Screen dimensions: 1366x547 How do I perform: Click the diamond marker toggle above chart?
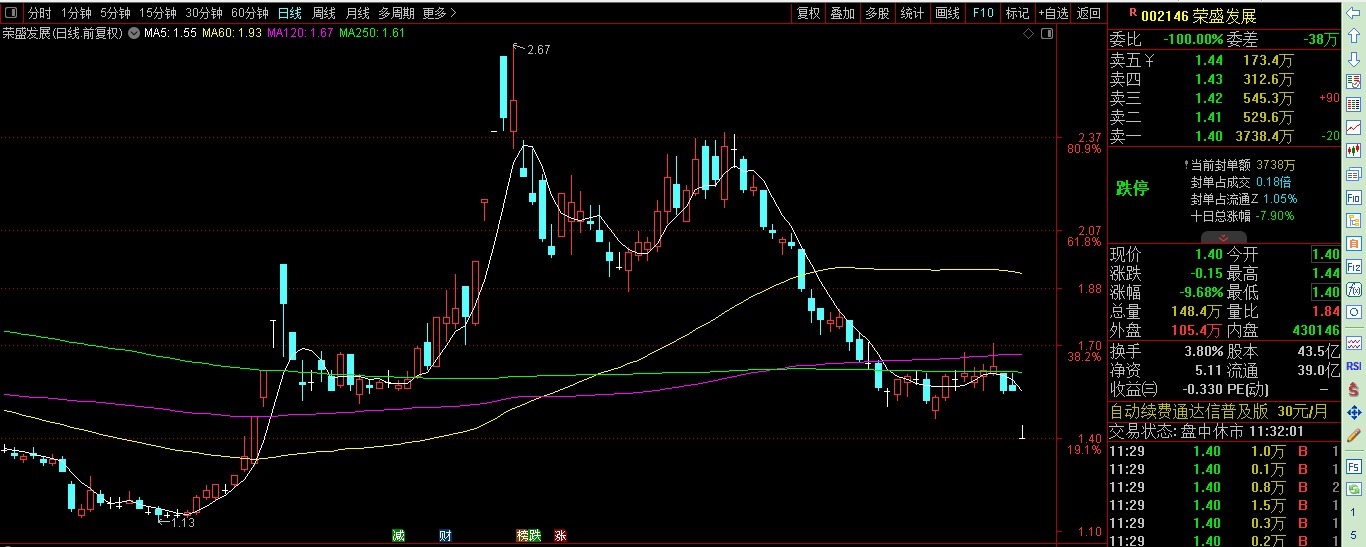pos(1029,34)
